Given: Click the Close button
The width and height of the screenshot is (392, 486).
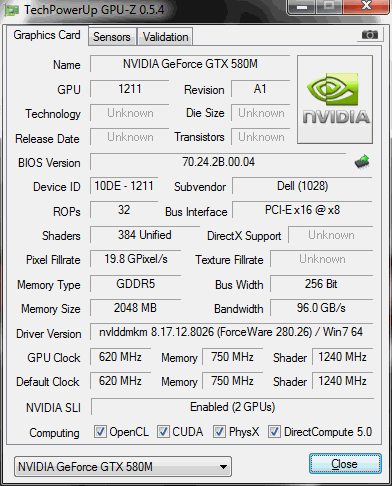Looking at the screenshot, I should coord(345,464).
